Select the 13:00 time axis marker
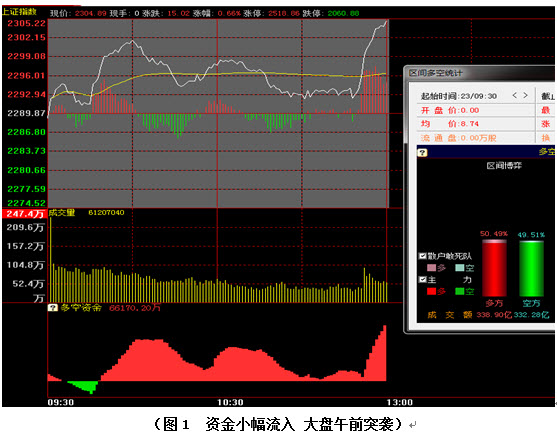557x440 pixels. click(400, 402)
